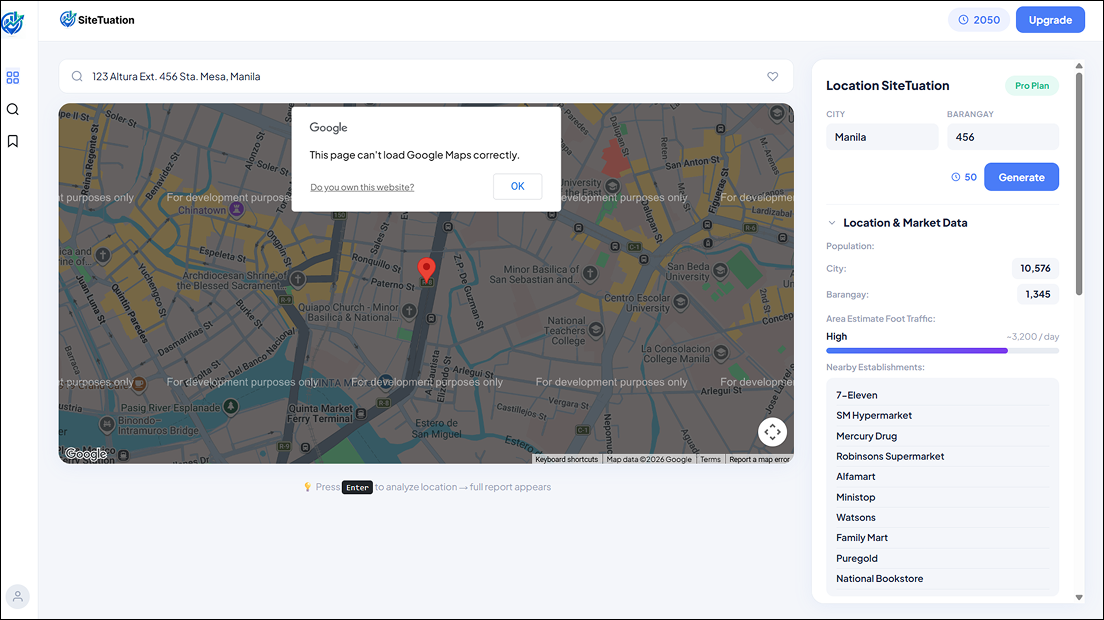Open the map Terms link
Image resolution: width=1104 pixels, height=620 pixels.
pos(710,460)
